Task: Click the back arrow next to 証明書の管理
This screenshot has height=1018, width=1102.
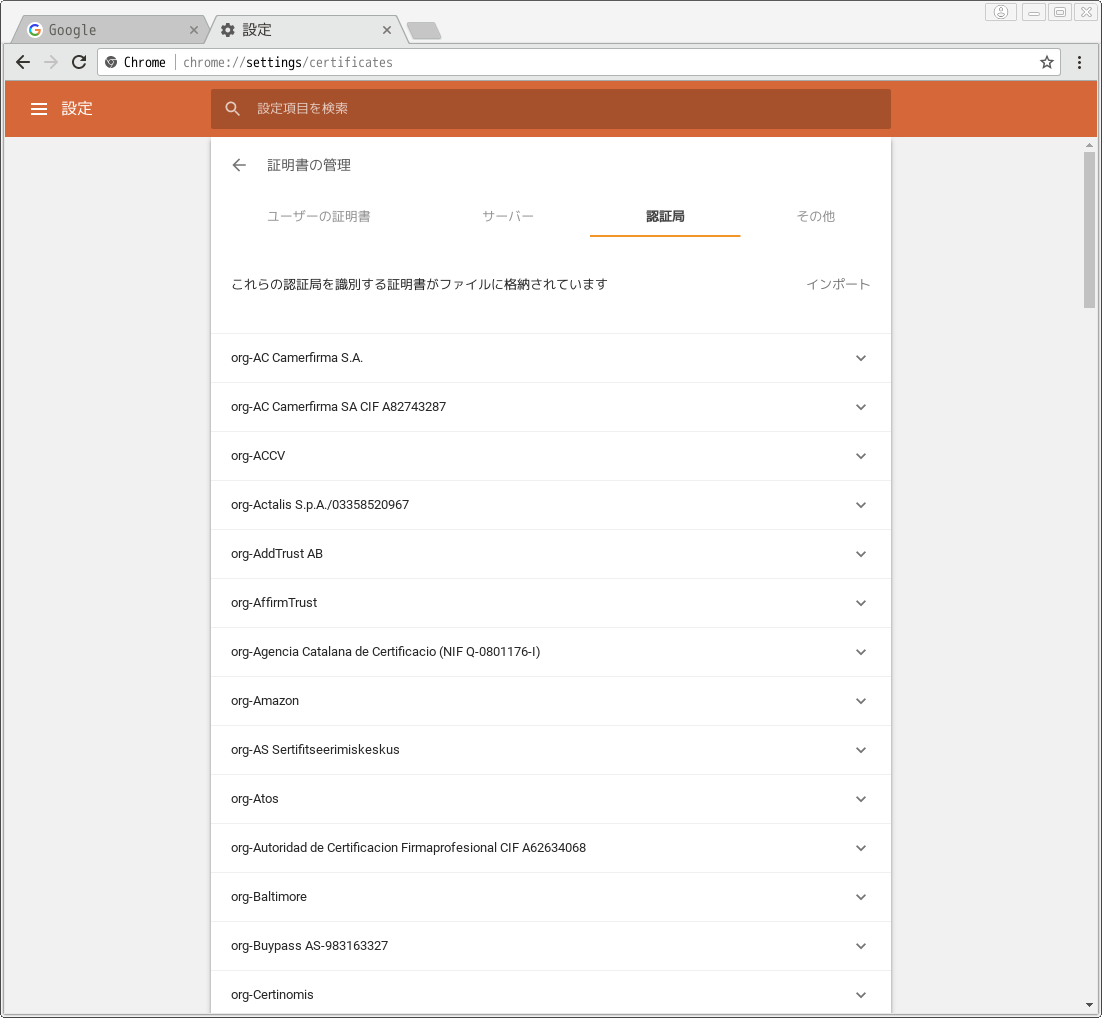Action: (x=239, y=165)
